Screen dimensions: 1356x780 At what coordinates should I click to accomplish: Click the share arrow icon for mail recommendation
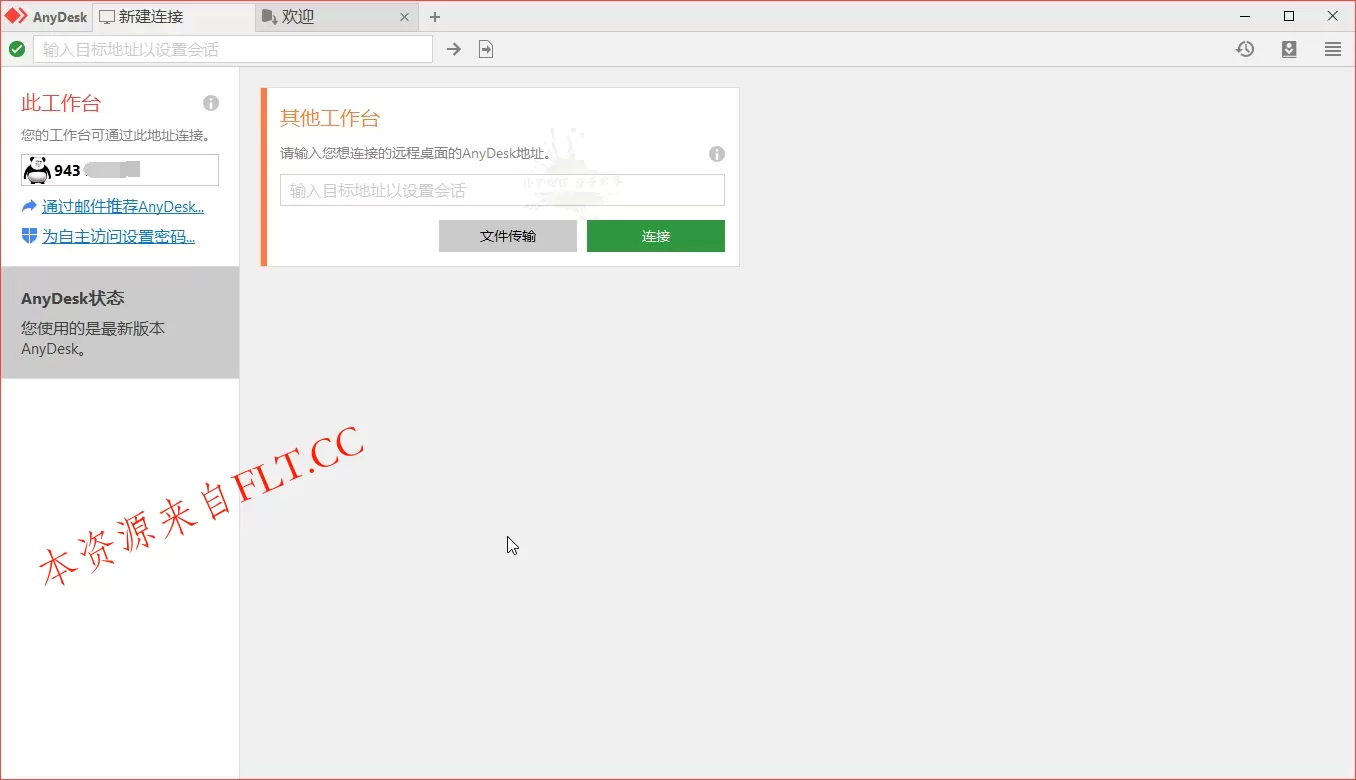pyautogui.click(x=29, y=206)
